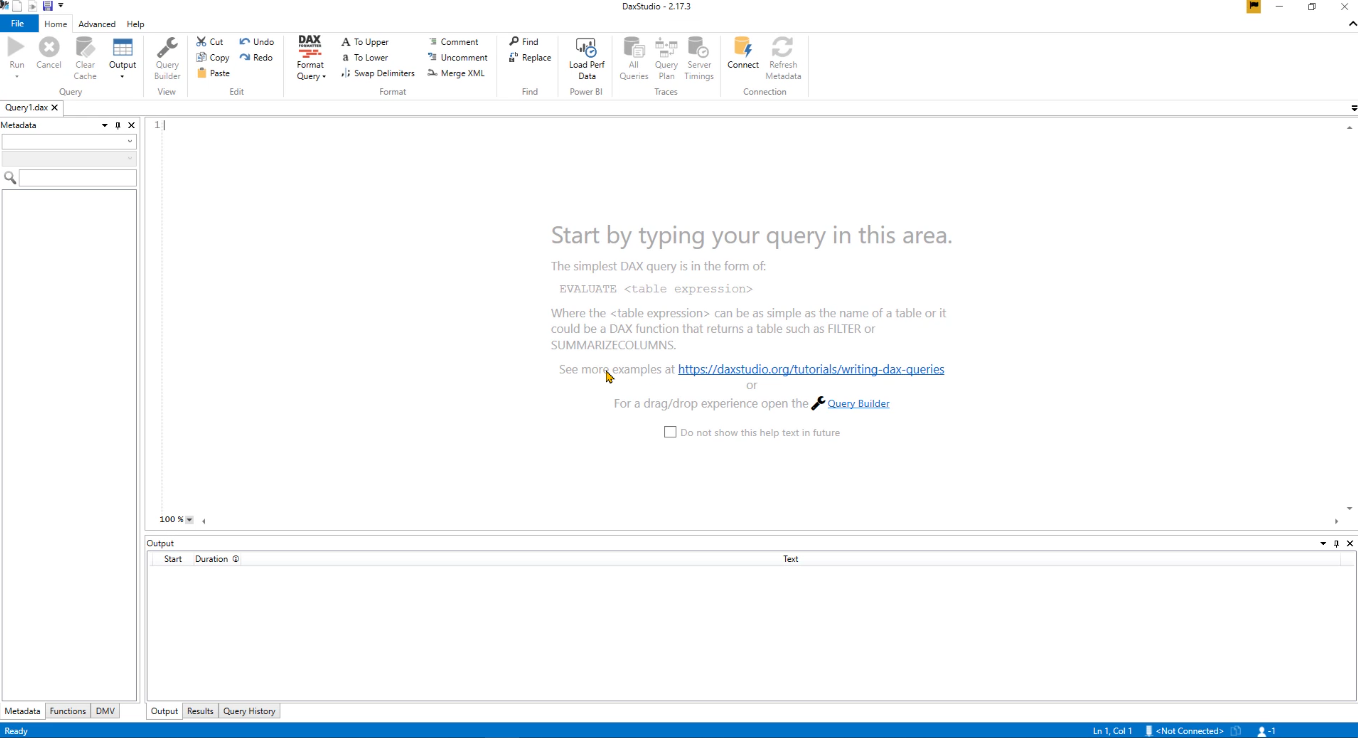
Task: Convert selection with To Upper
Action: (x=365, y=42)
